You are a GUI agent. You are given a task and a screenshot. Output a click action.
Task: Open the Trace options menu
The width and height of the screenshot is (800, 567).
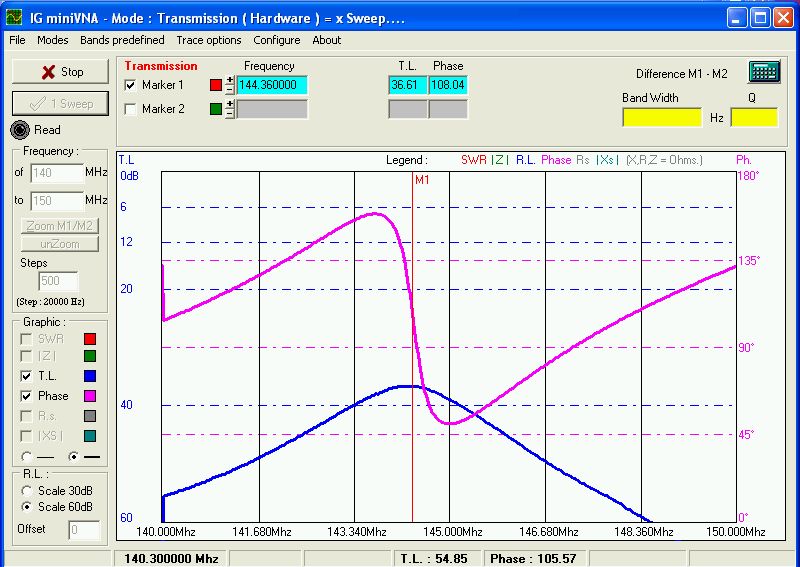point(209,40)
